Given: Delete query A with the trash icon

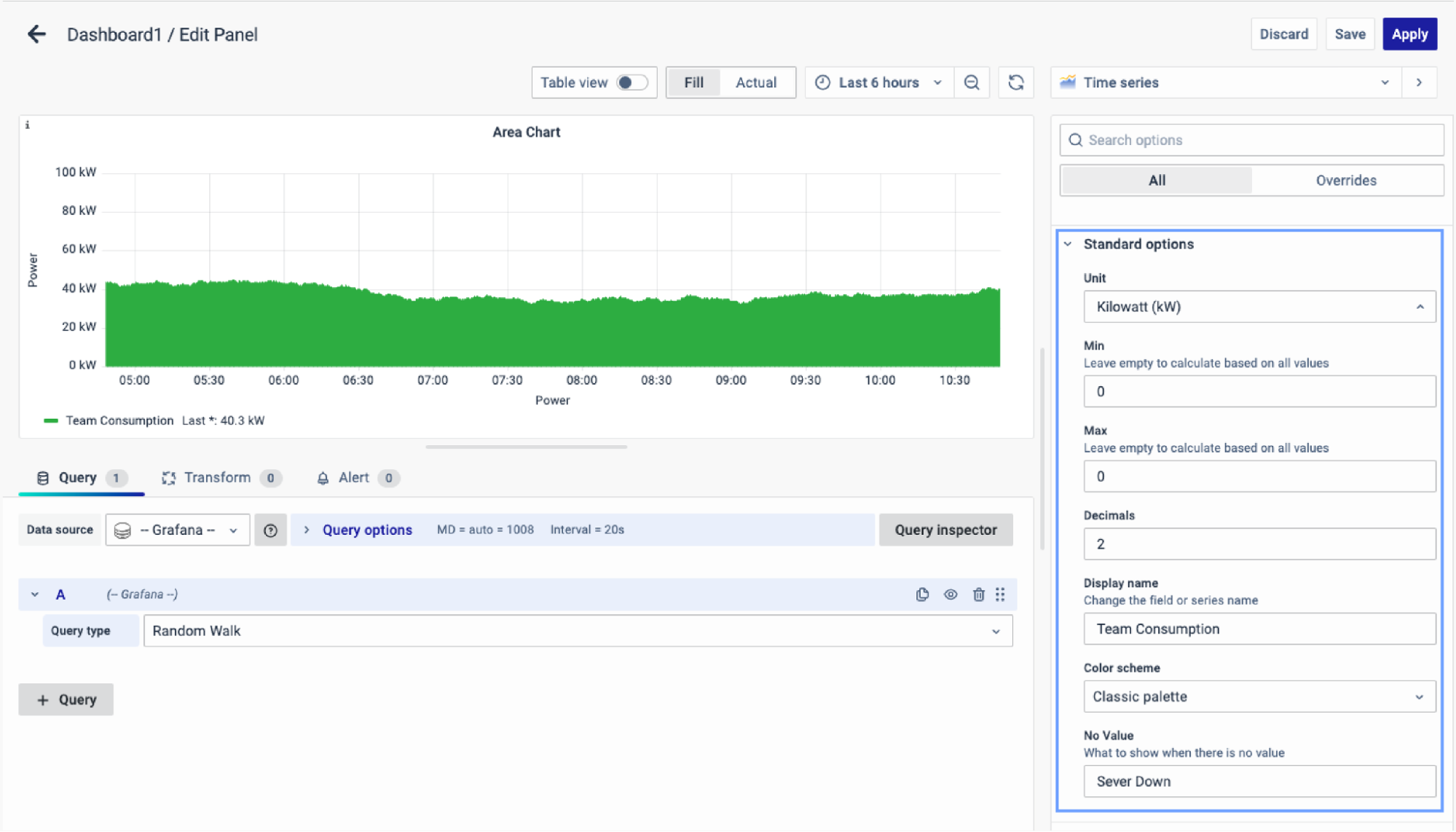Looking at the screenshot, I should 978,594.
